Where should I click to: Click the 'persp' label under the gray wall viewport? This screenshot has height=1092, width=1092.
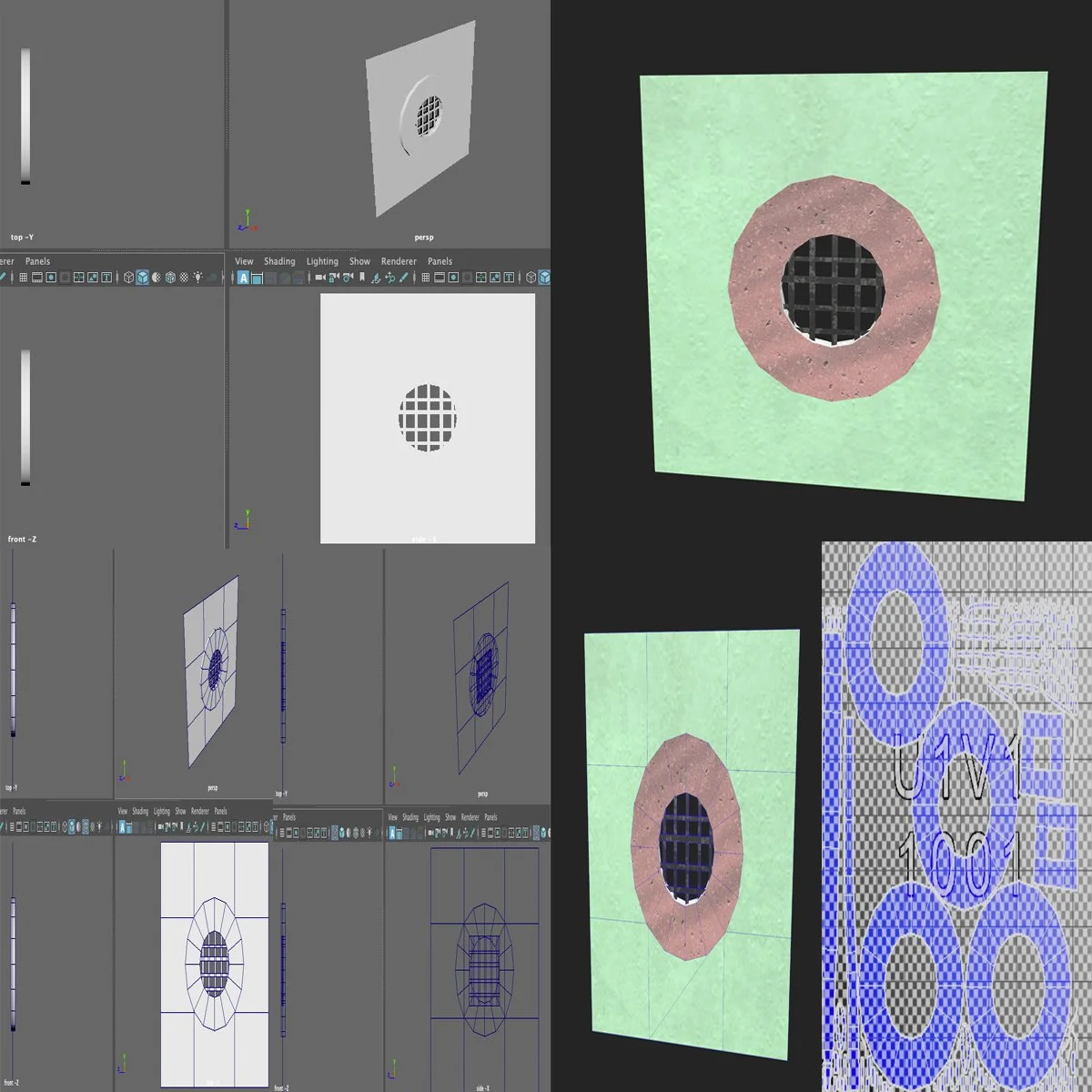coord(424,238)
